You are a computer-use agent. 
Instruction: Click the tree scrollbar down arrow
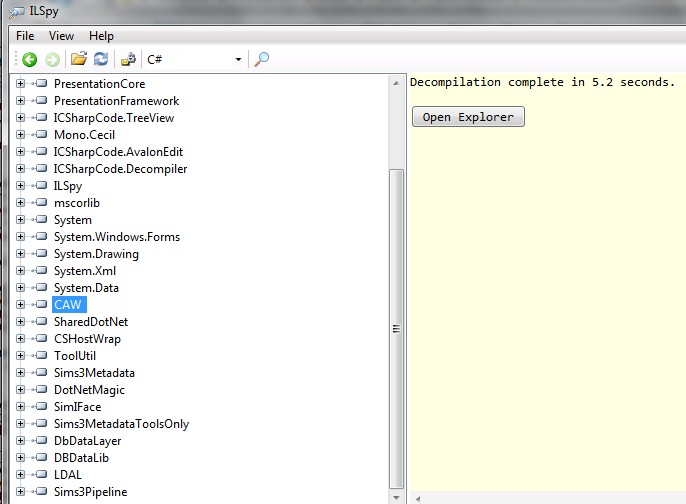click(396, 497)
